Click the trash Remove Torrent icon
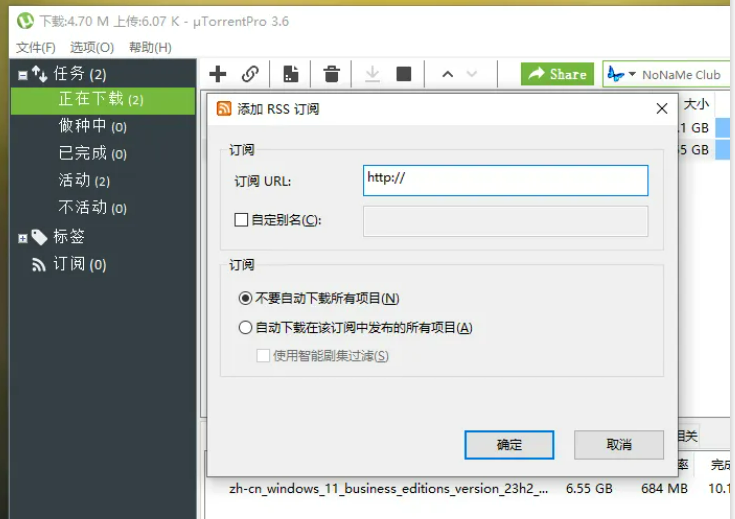The width and height of the screenshot is (735, 519). point(331,74)
